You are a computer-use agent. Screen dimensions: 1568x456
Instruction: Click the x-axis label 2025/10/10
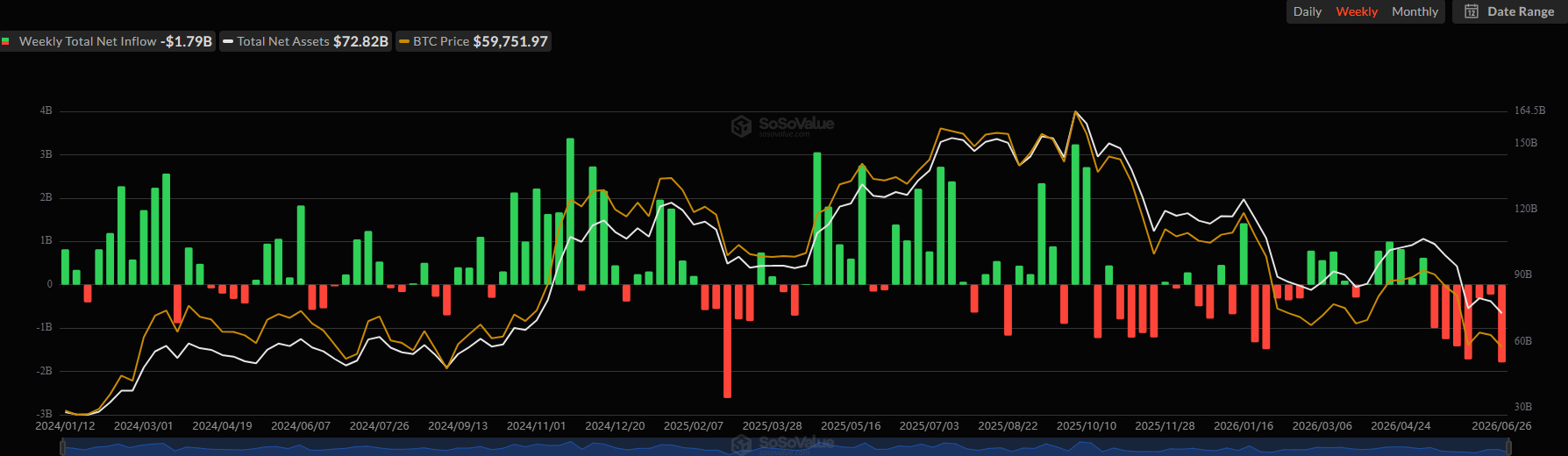1087,425
